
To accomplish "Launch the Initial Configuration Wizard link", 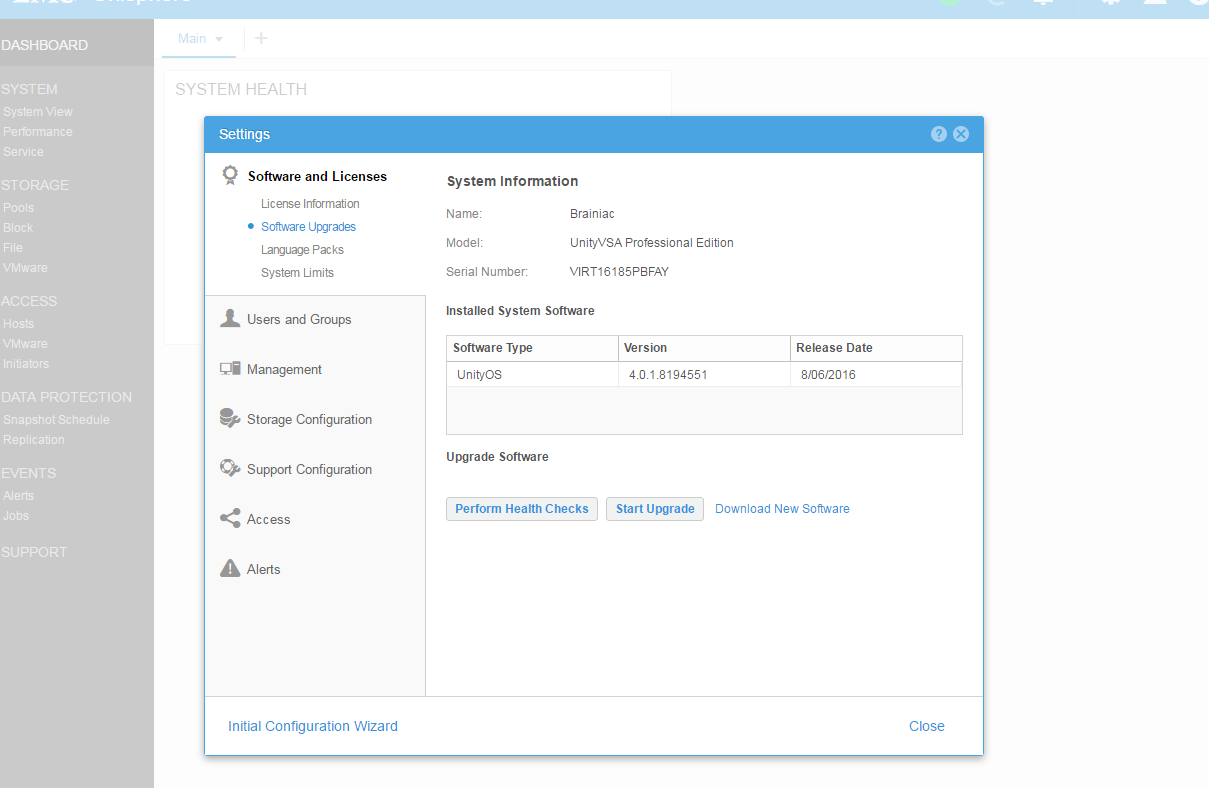I will (313, 726).
